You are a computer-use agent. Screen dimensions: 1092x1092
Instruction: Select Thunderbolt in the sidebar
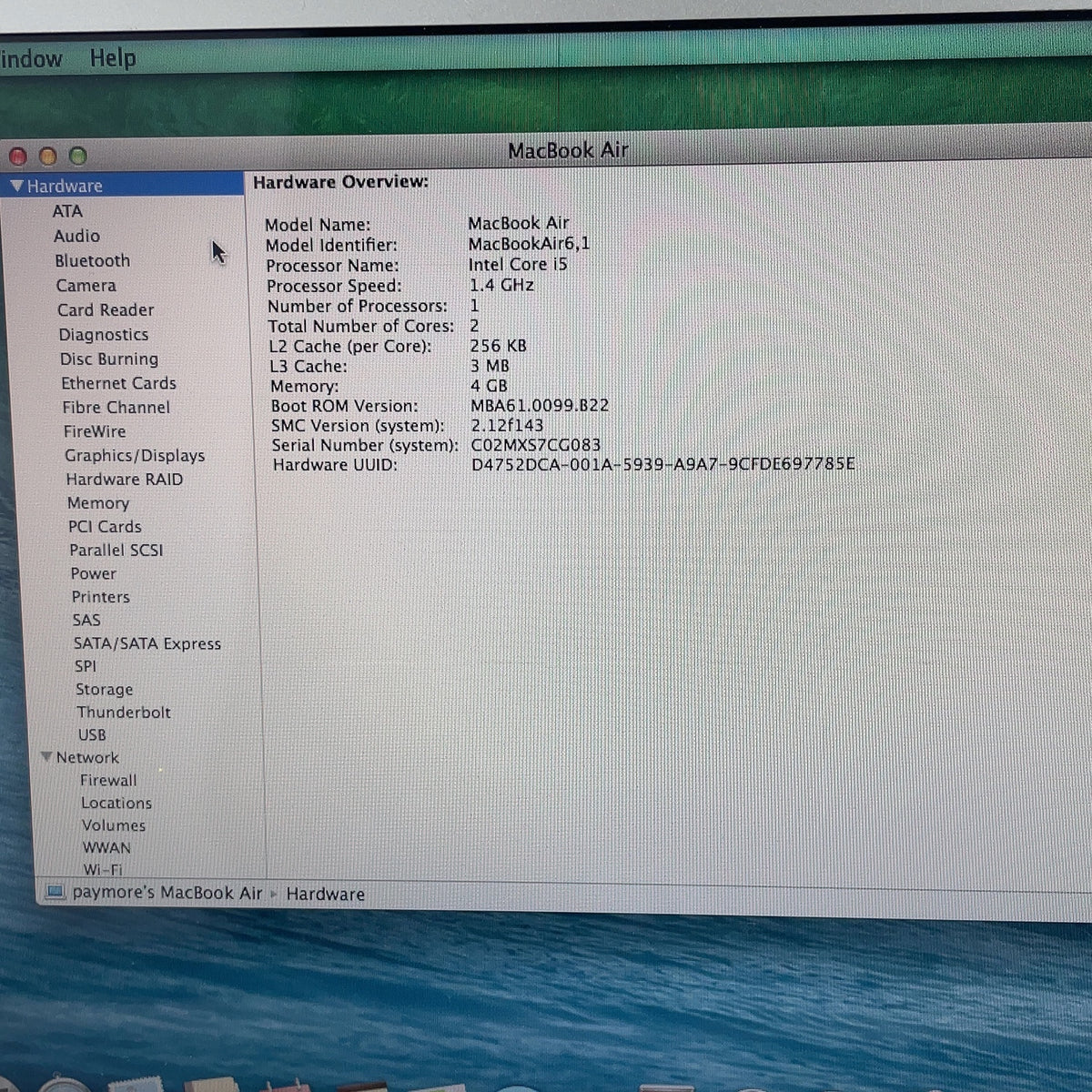coord(124,712)
